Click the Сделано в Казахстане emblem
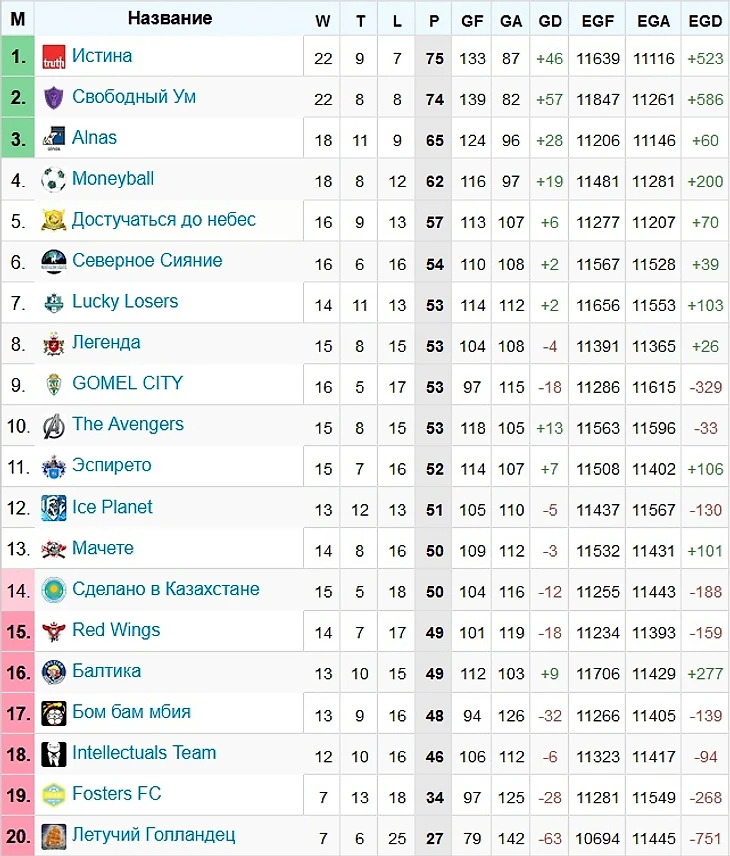 coord(54,590)
